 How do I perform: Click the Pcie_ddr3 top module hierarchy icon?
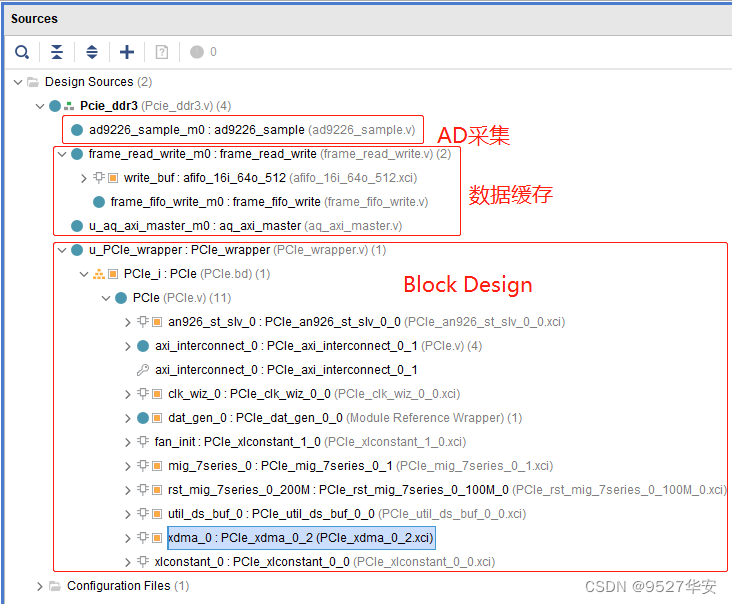[69, 106]
